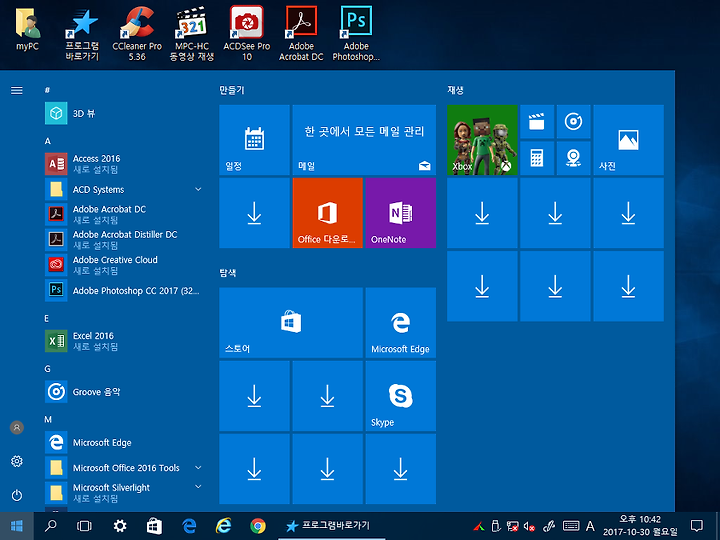Expand the ACD Systems folder chevron
This screenshot has height=540, width=720.
pos(198,189)
